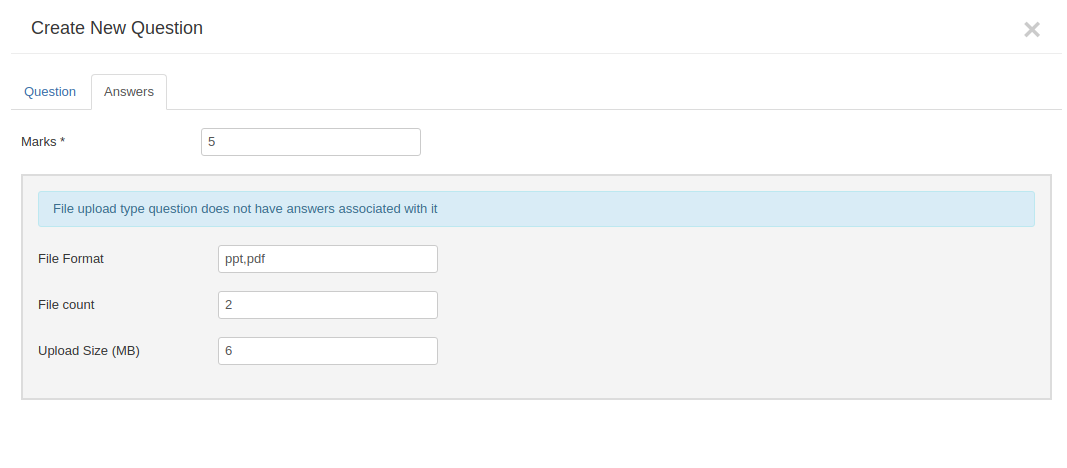Click the blank area below the gray panel

(x=536, y=435)
